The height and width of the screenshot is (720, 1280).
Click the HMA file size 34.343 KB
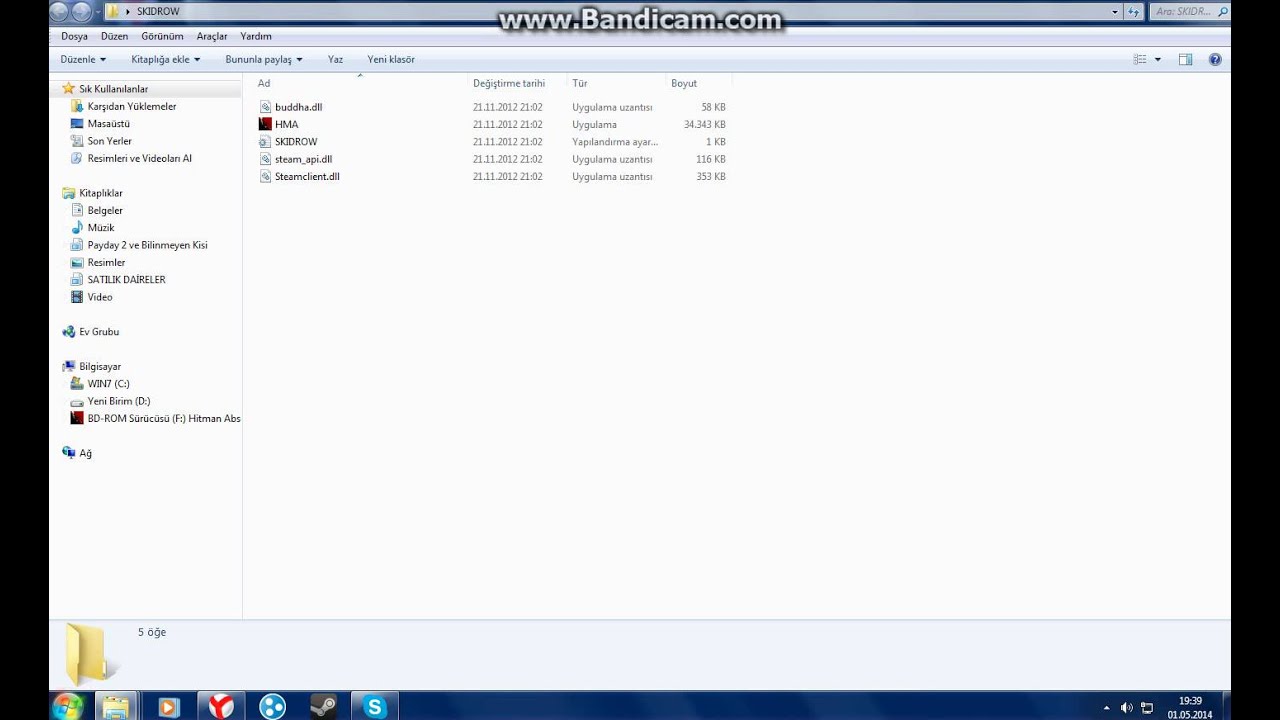point(705,124)
